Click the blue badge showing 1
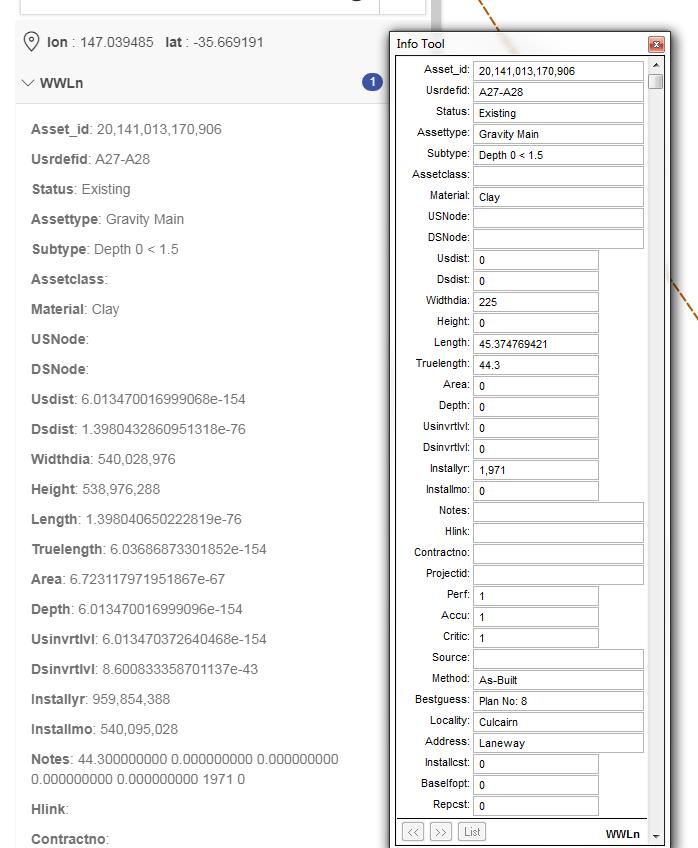 (x=372, y=82)
